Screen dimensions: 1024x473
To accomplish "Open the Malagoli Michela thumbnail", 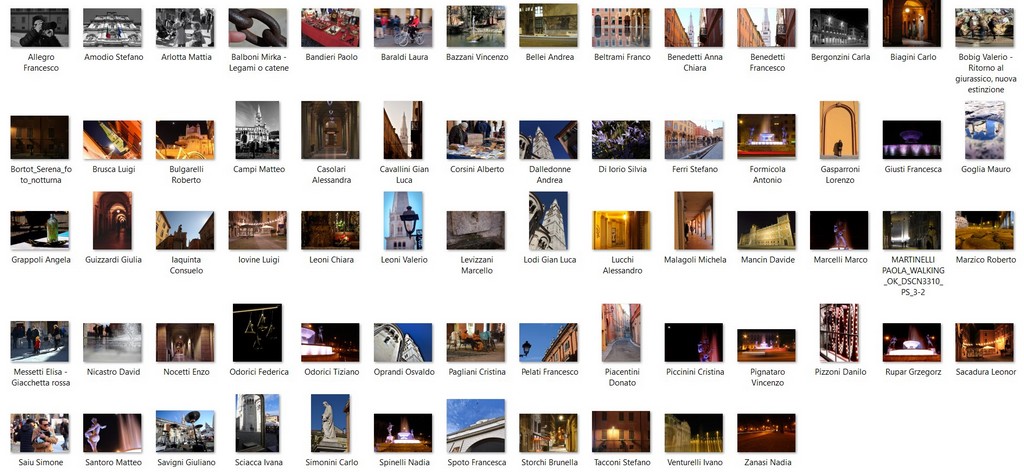I will tap(694, 220).
